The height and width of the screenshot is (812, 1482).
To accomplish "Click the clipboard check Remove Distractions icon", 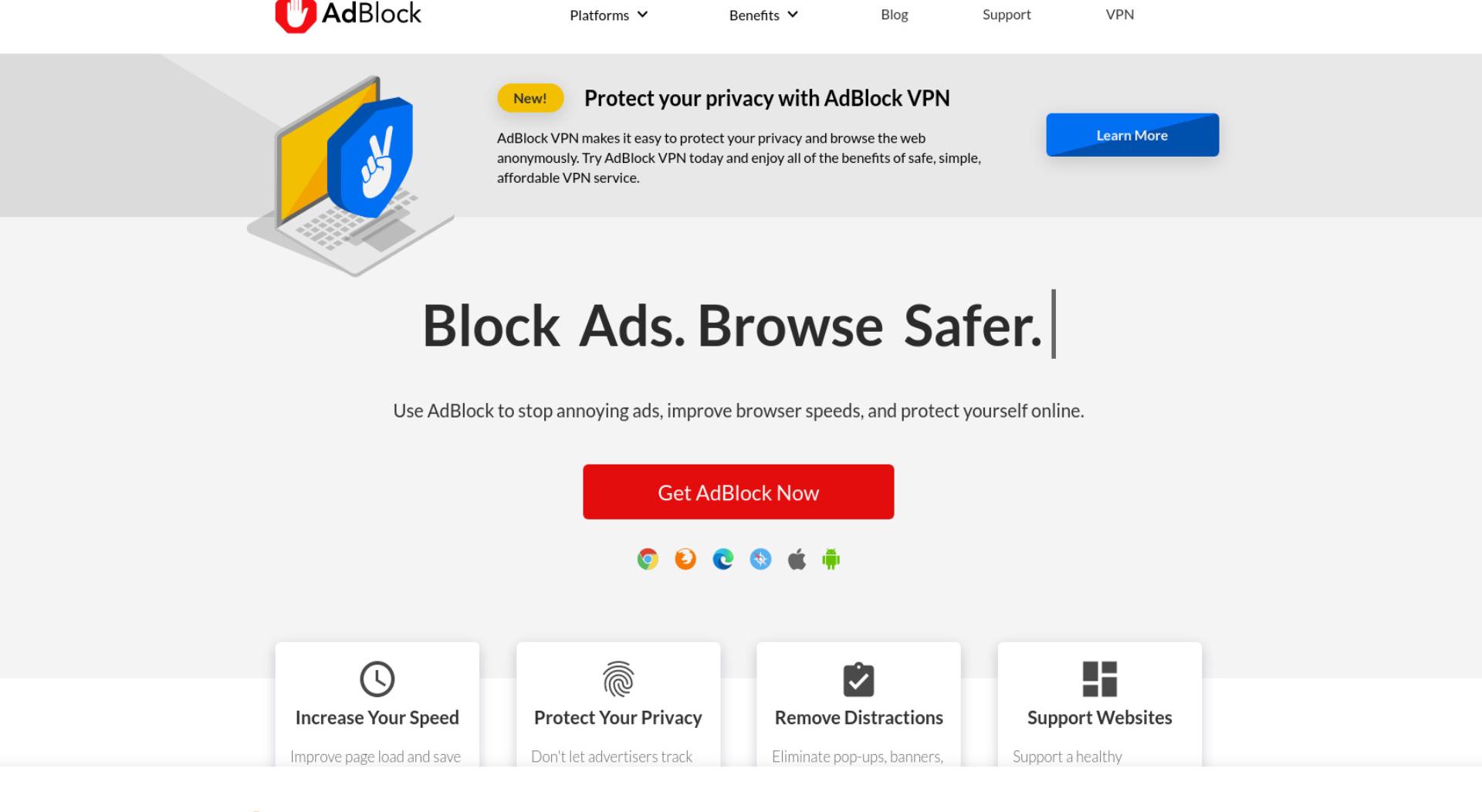I will pyautogui.click(x=858, y=679).
